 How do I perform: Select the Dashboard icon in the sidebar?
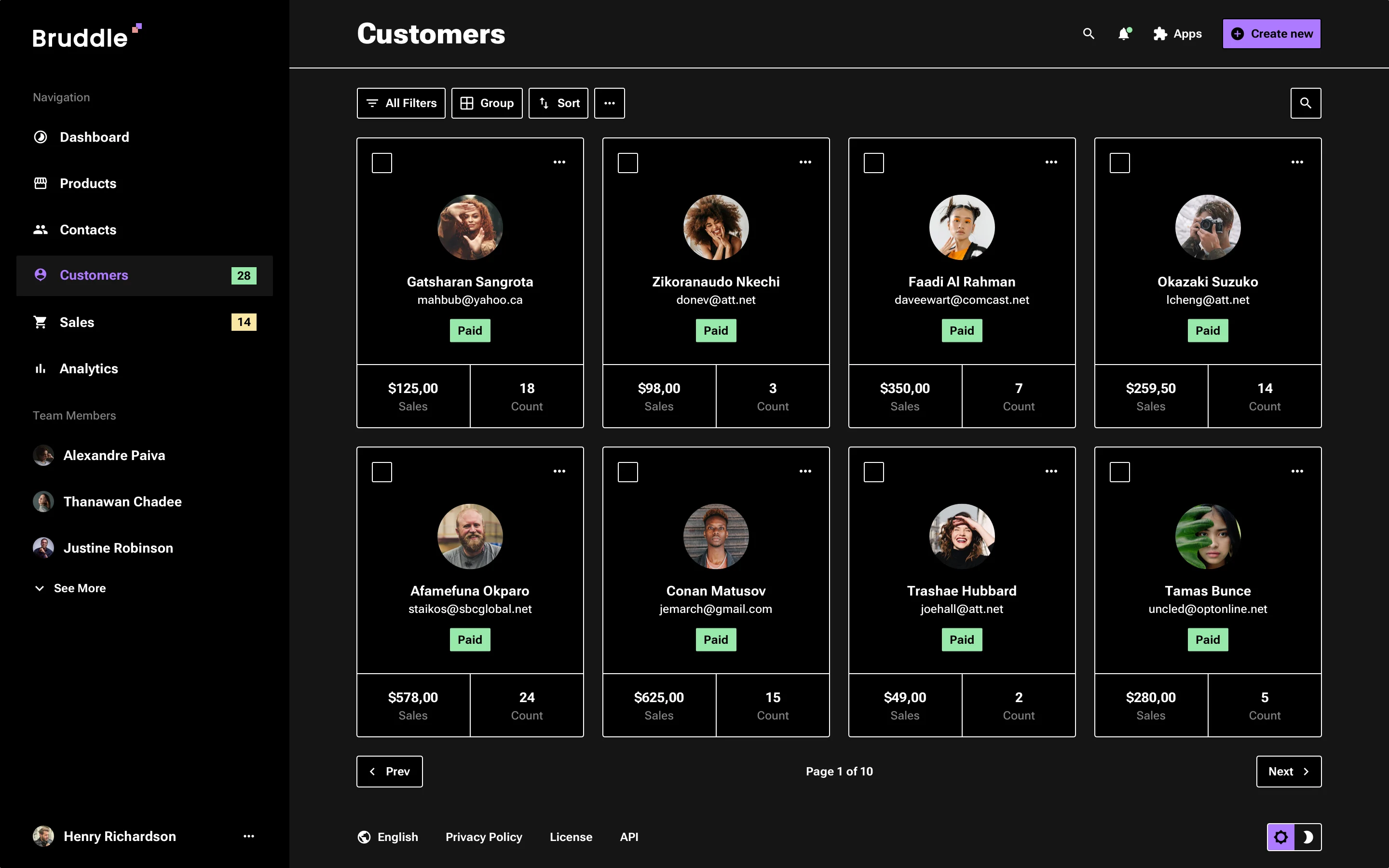pyautogui.click(x=40, y=136)
